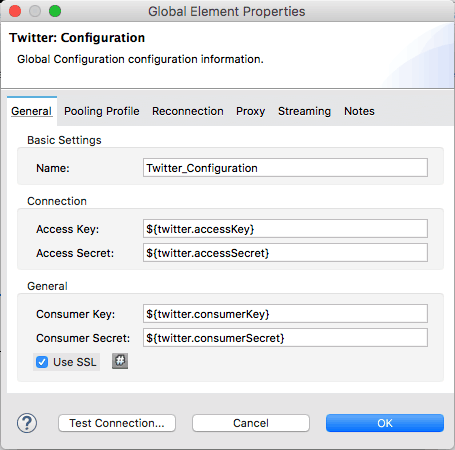The width and height of the screenshot is (455, 450).
Task: Click the Test Connection button
Action: [x=117, y=423]
